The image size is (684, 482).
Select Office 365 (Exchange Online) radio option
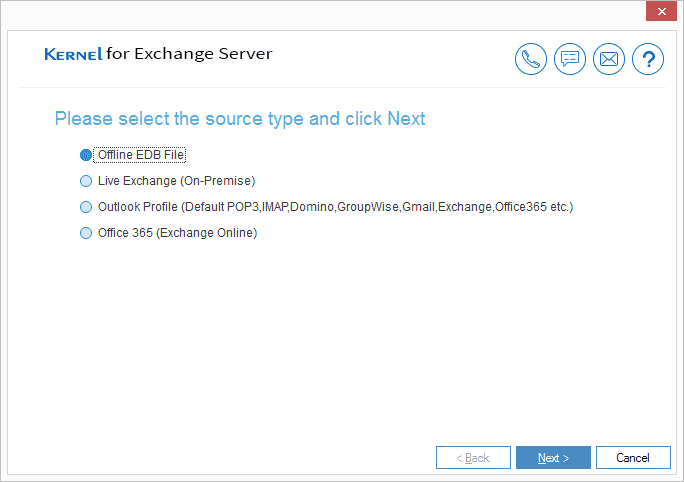point(86,233)
